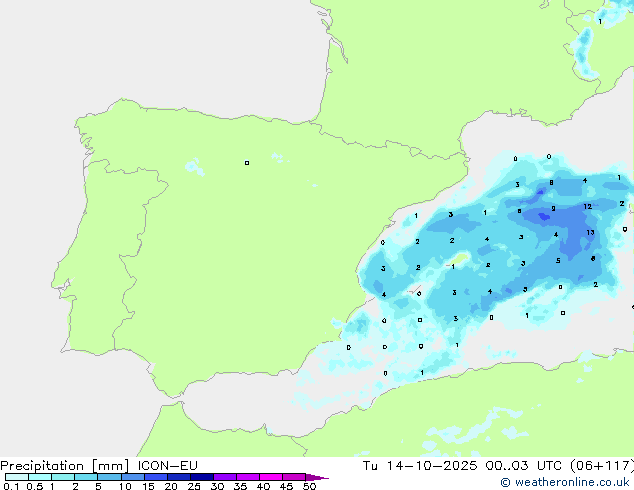634x490 pixels.
Task: Select the 5–10 mm legend color box
Action: tap(109, 477)
